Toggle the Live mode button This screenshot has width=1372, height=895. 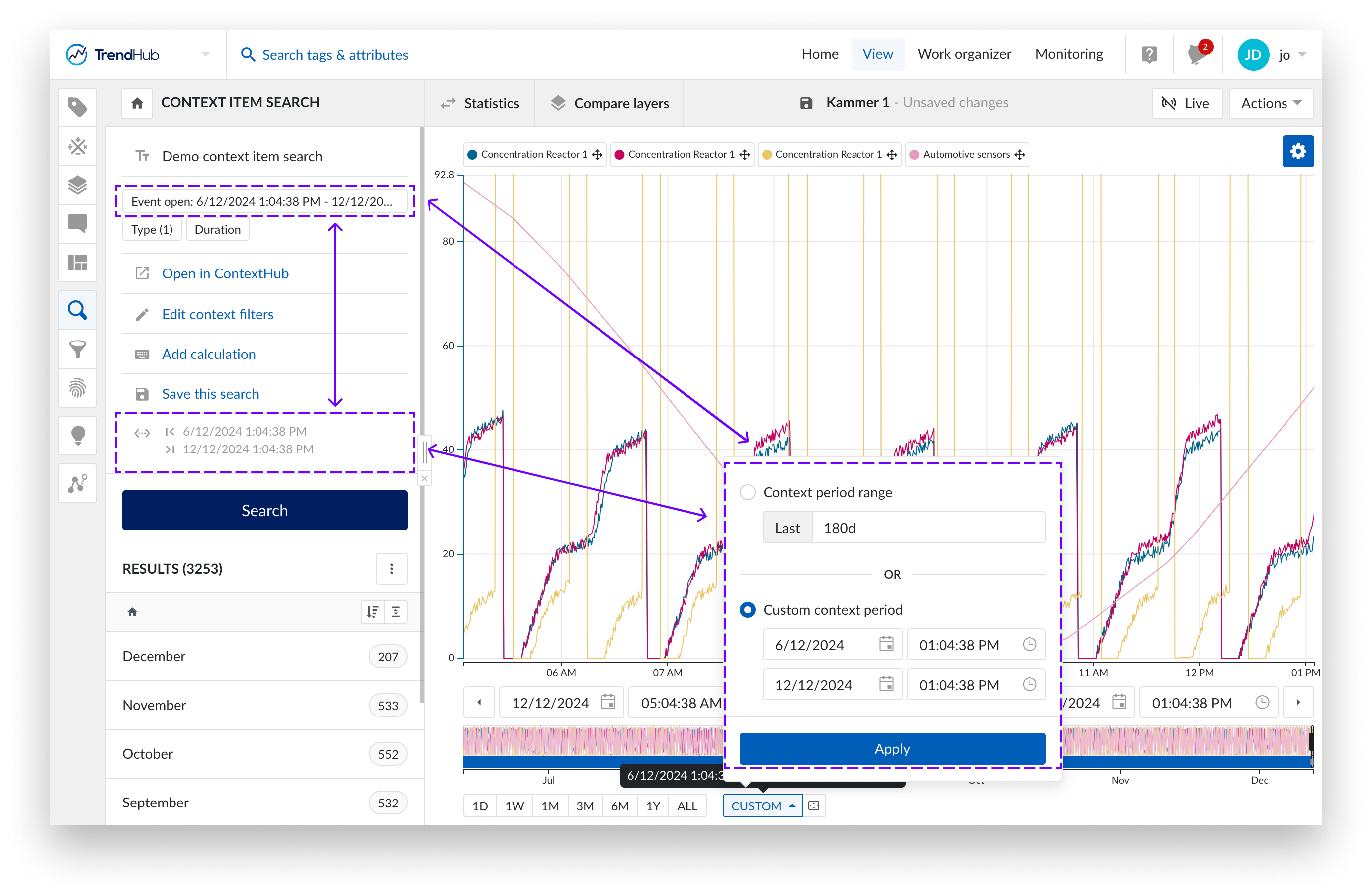(1187, 103)
